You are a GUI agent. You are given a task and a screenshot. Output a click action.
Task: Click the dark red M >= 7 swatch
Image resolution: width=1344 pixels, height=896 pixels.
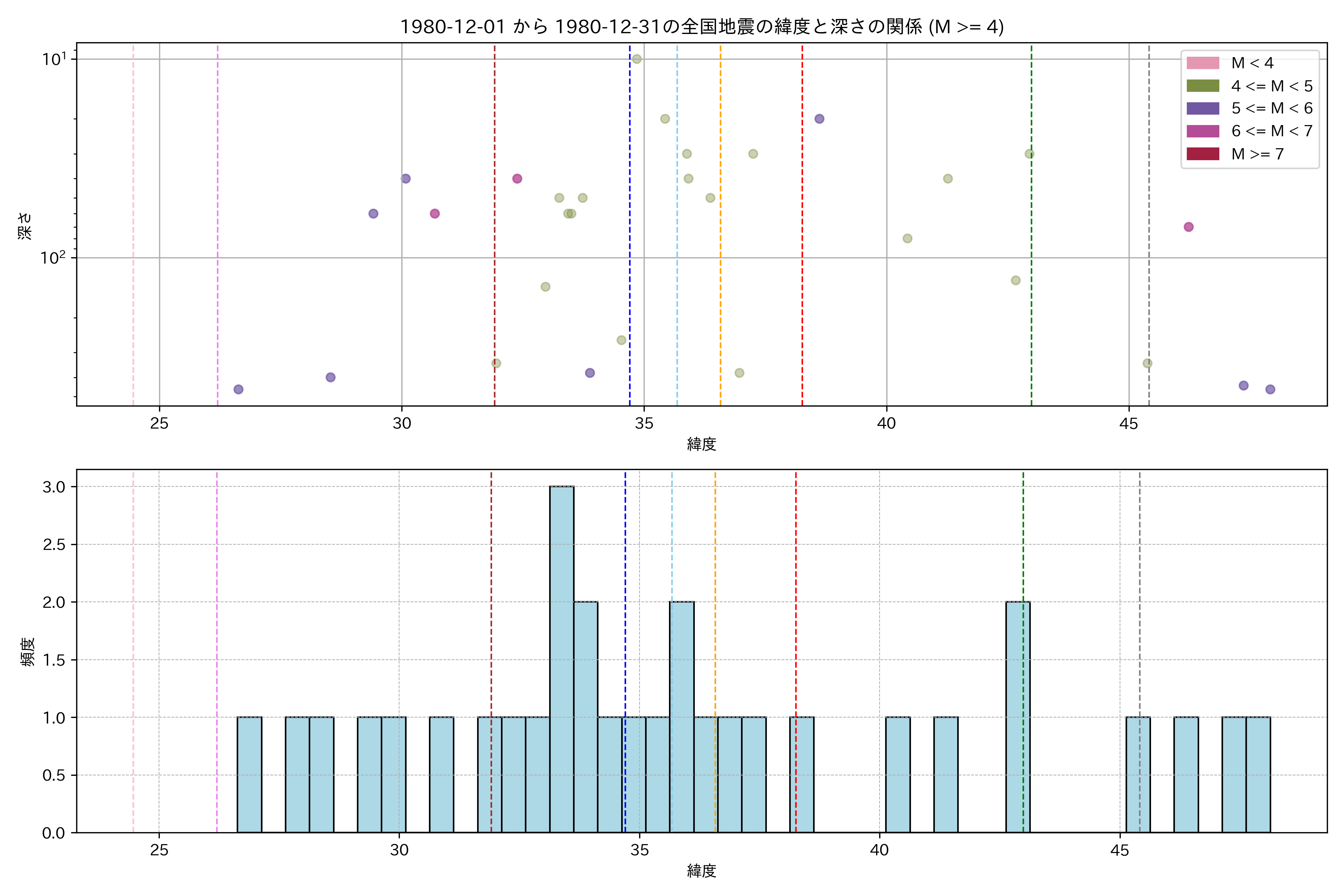pyautogui.click(x=1202, y=154)
